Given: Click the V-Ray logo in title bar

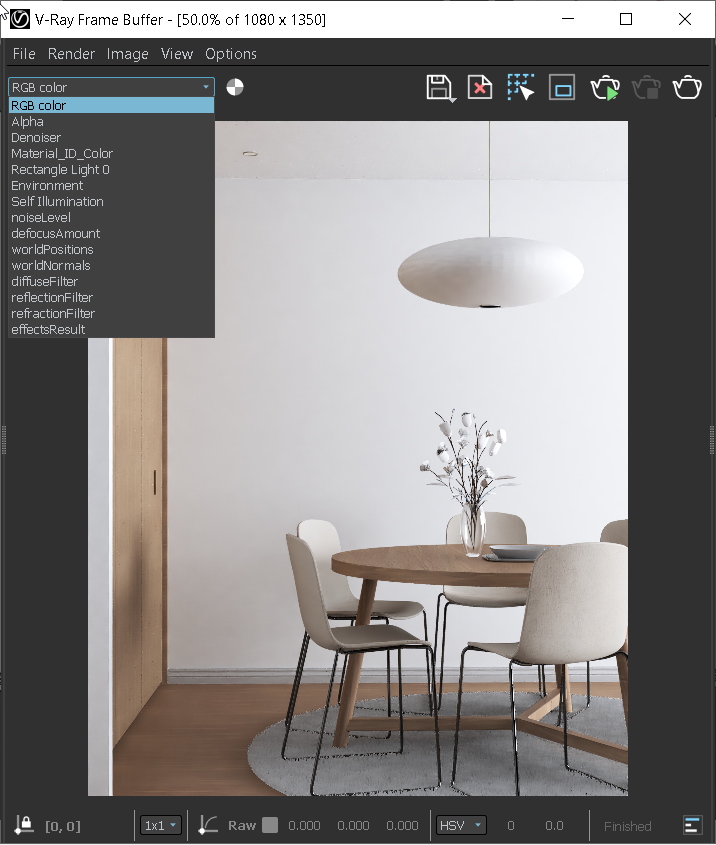Looking at the screenshot, I should (x=19, y=19).
